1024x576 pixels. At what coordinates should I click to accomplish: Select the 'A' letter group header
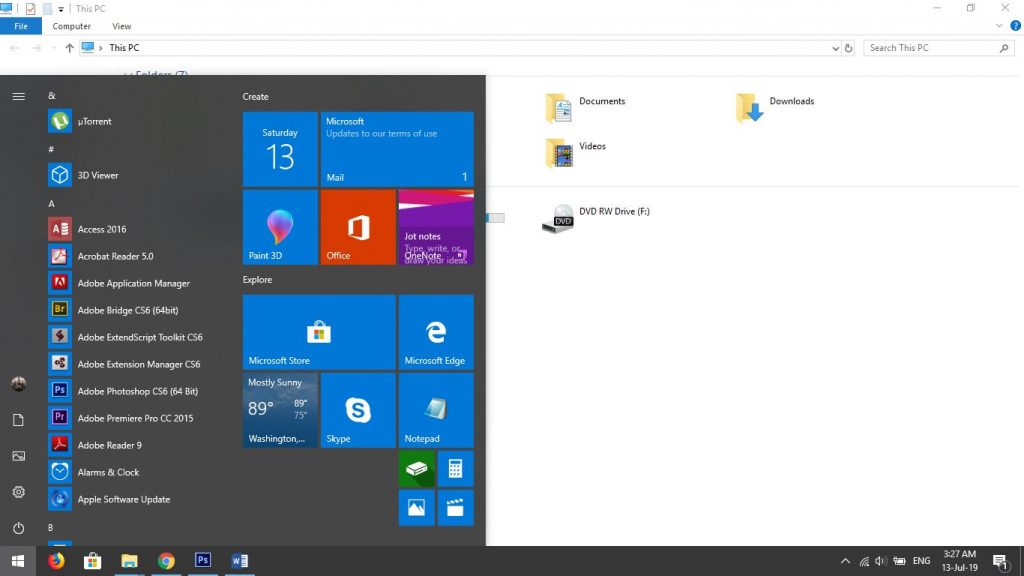point(51,204)
